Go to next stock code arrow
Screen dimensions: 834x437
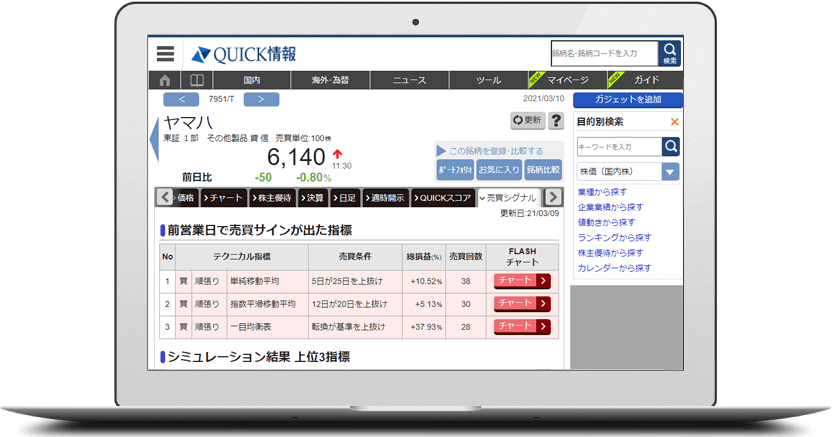261,99
